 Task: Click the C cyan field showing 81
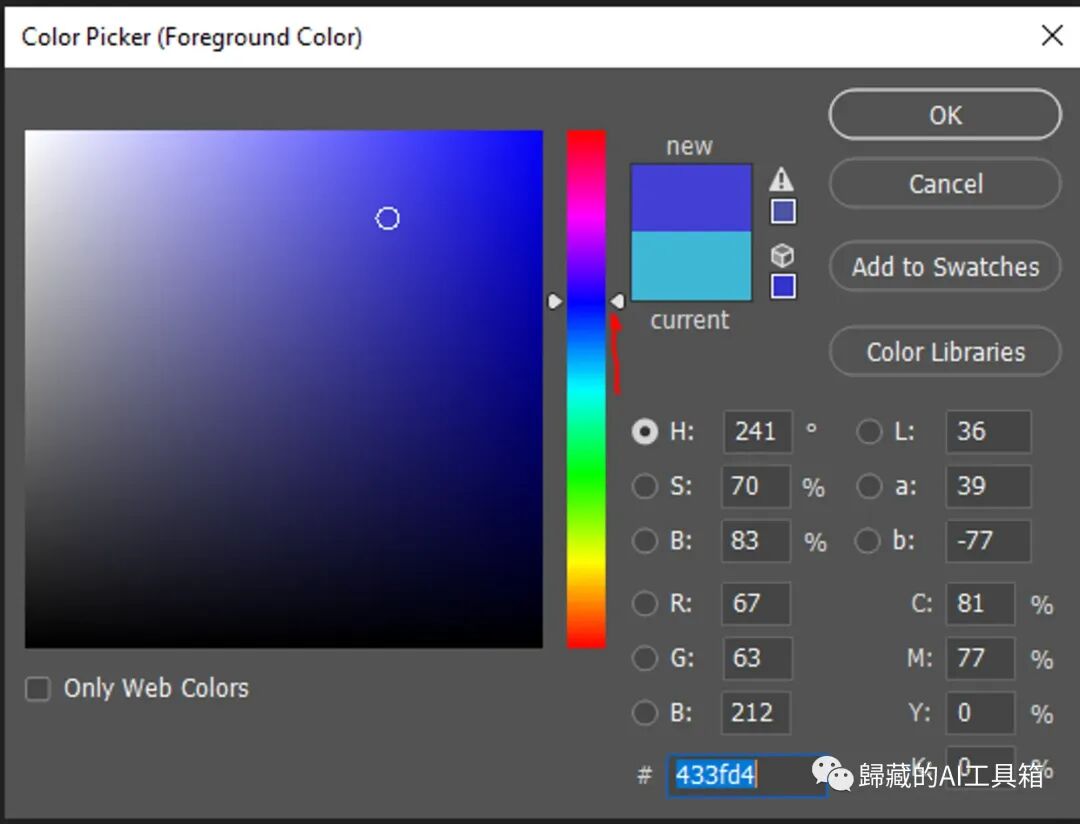point(980,604)
